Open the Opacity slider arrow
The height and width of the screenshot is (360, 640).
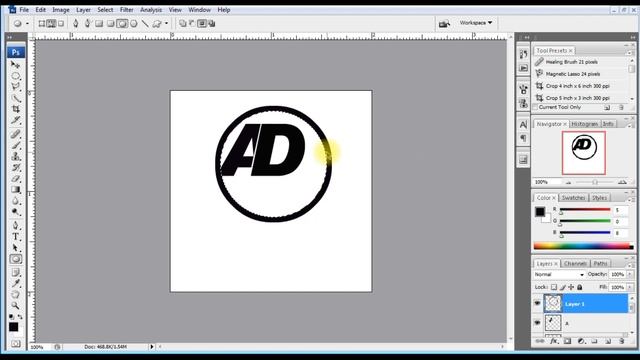630,274
